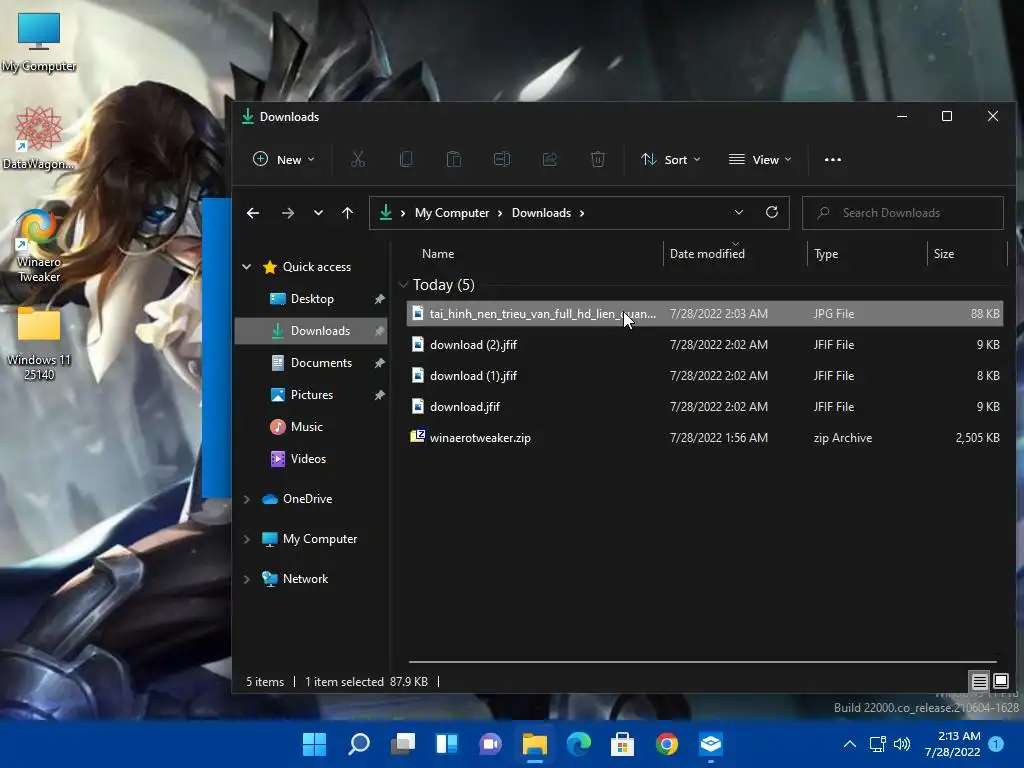Open the Chat app from taskbar
This screenshot has width=1024, height=768.
490,744
